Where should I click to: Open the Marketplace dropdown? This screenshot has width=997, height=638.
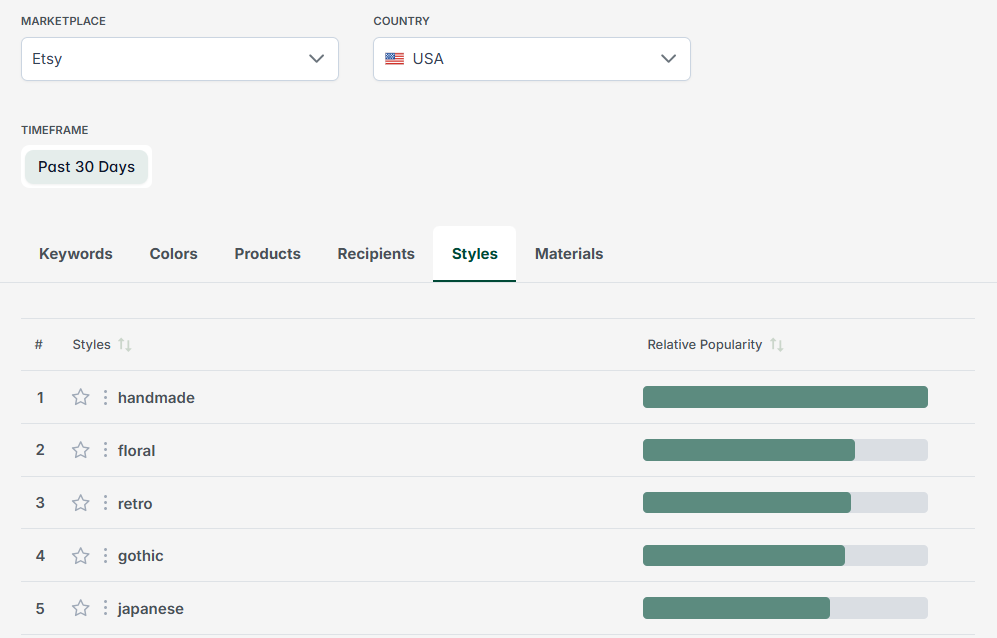(x=179, y=59)
